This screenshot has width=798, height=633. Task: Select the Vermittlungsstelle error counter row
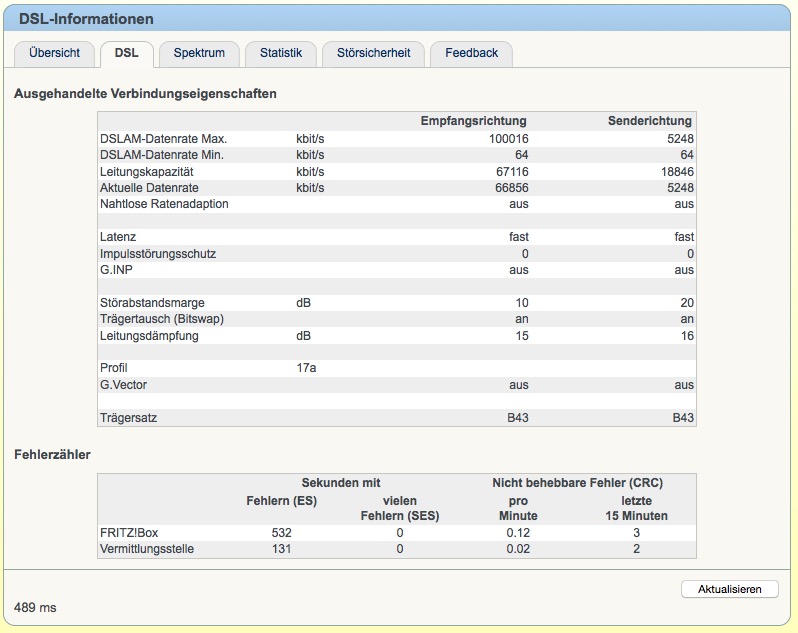[x=397, y=549]
